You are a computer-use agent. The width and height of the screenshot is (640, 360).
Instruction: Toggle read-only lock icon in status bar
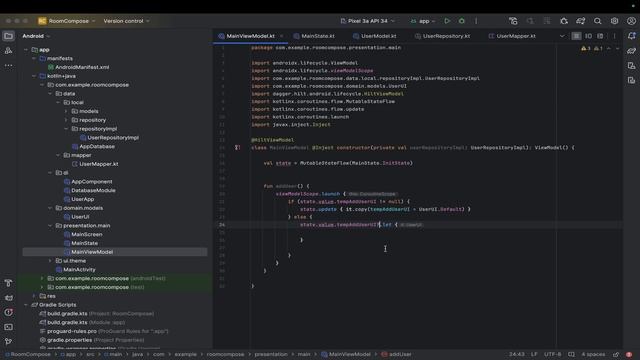[x=616, y=354]
